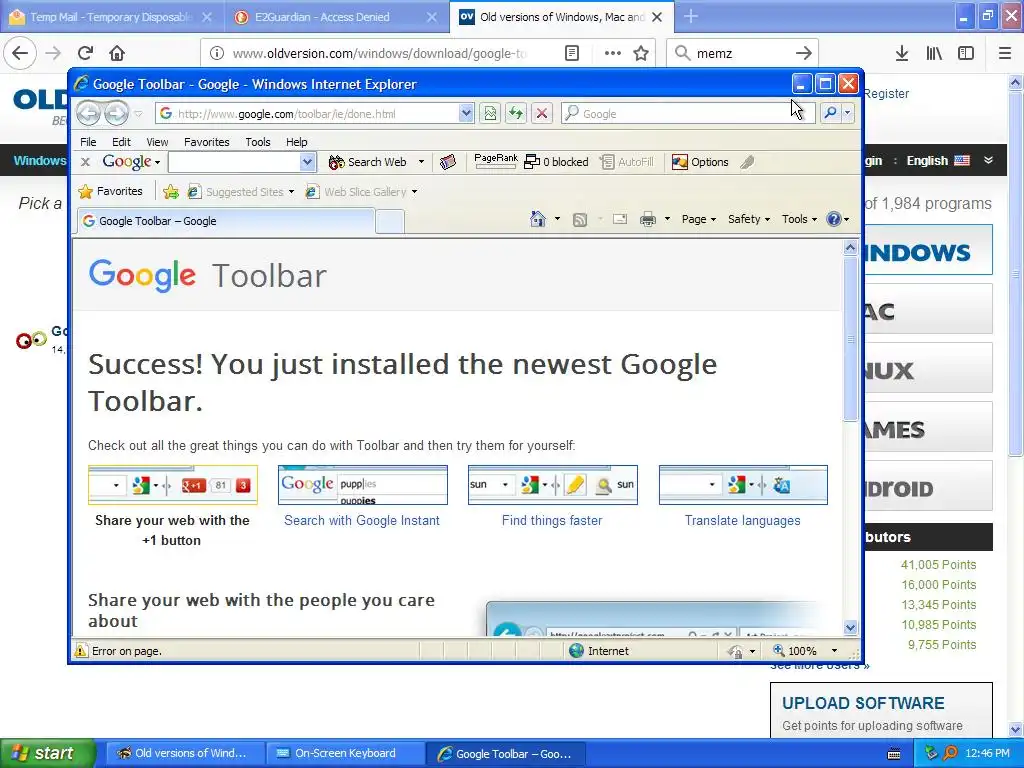Screen dimensions: 1024x768
Task: Open Google Toolbar Options
Action: [700, 162]
